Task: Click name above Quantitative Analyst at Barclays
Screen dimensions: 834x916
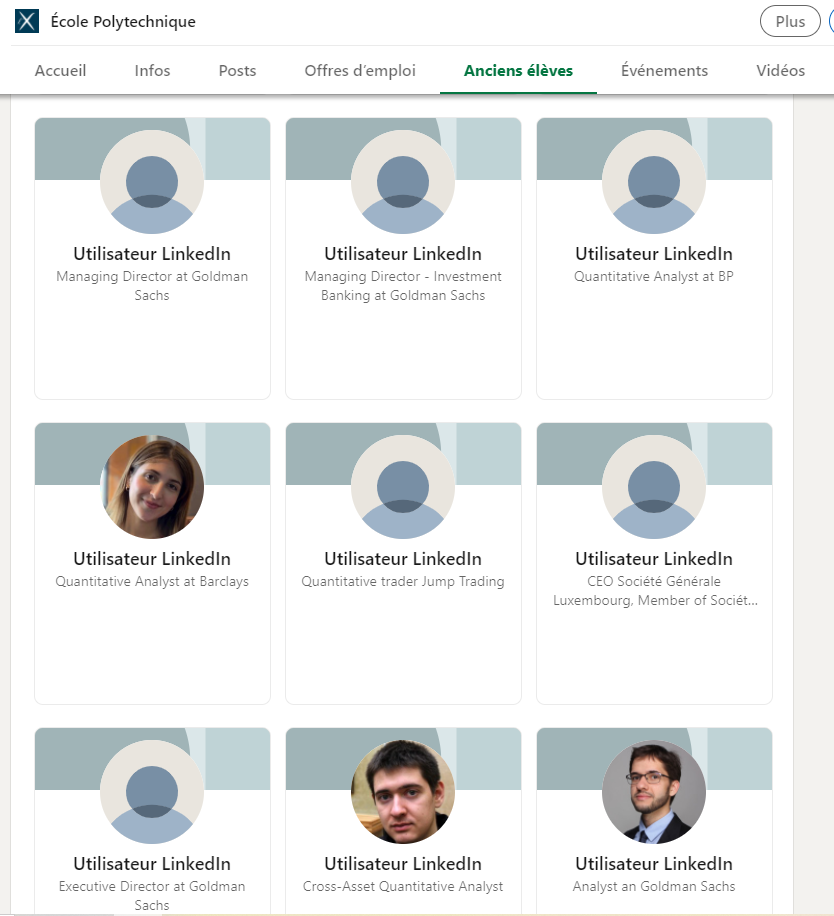Action: pos(152,558)
